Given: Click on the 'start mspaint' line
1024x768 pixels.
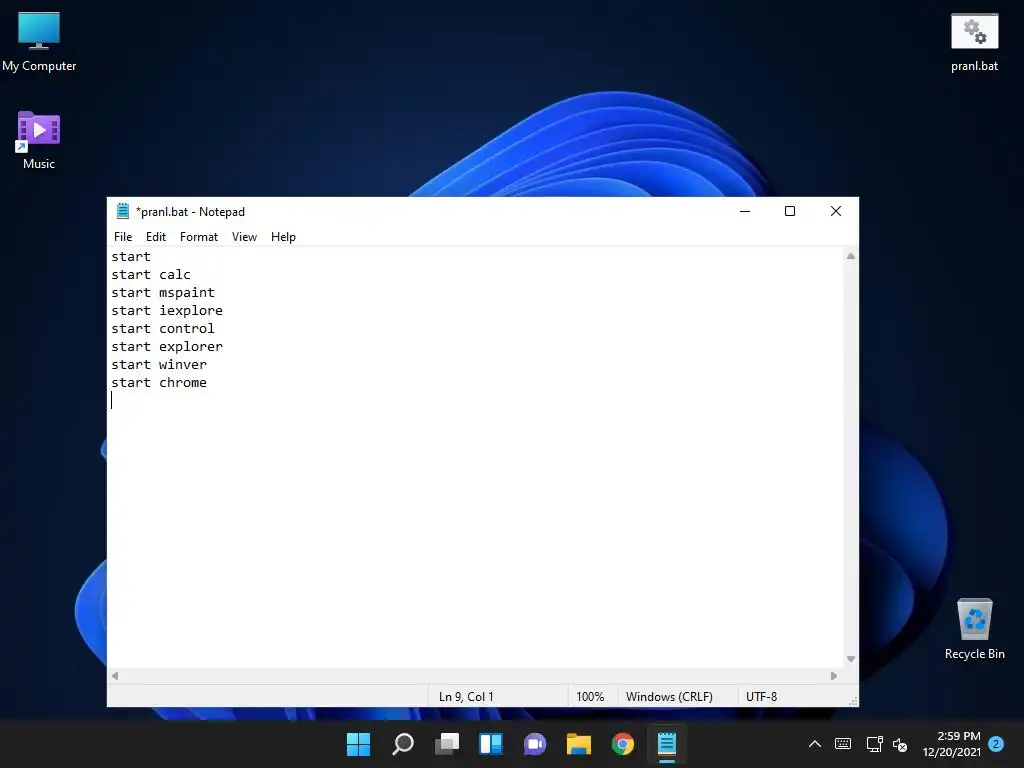Looking at the screenshot, I should [163, 293].
